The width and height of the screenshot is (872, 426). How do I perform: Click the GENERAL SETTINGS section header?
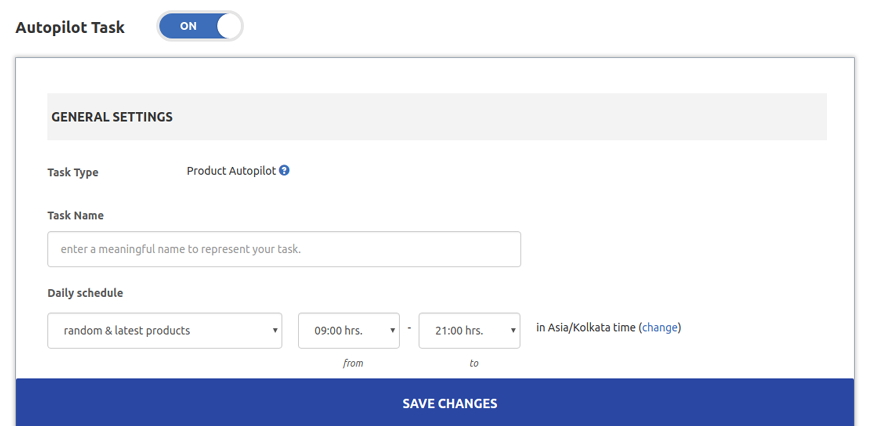pyautogui.click(x=437, y=117)
